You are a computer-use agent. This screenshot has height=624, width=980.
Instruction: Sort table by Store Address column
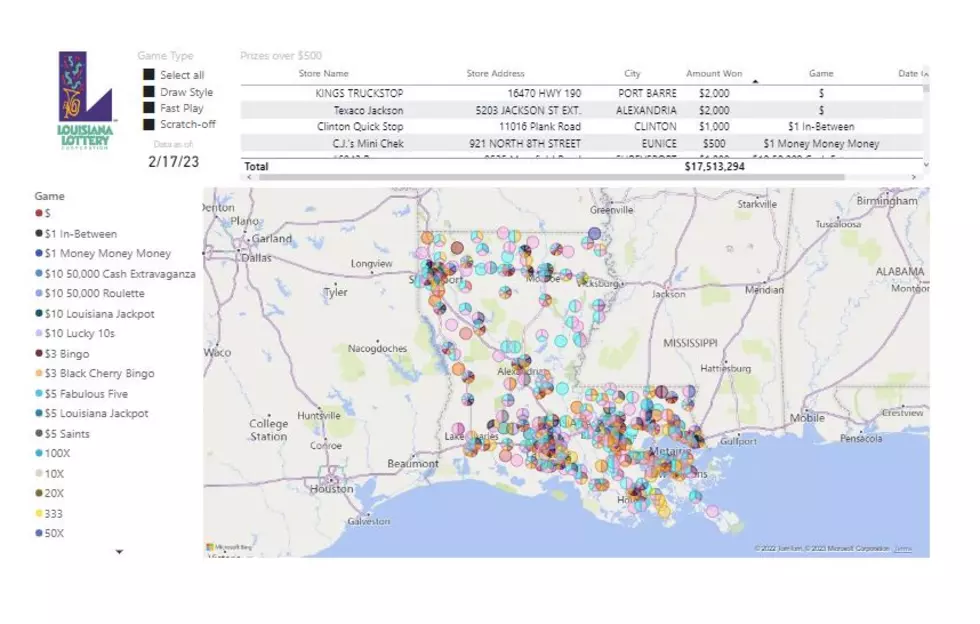495,73
